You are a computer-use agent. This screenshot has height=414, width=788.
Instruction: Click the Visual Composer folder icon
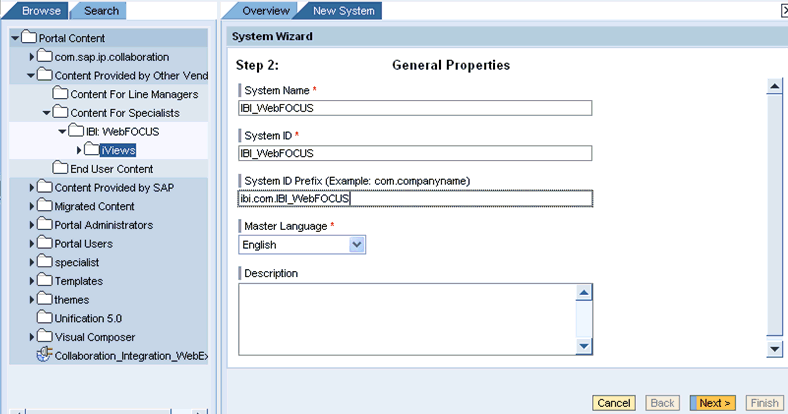coord(44,337)
